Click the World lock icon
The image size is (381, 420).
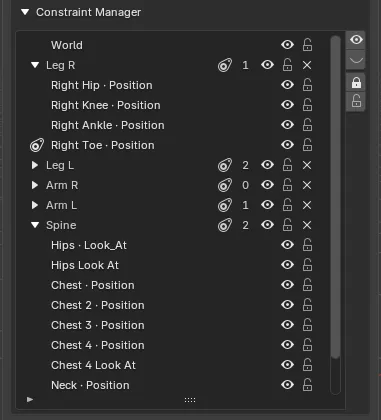307,45
